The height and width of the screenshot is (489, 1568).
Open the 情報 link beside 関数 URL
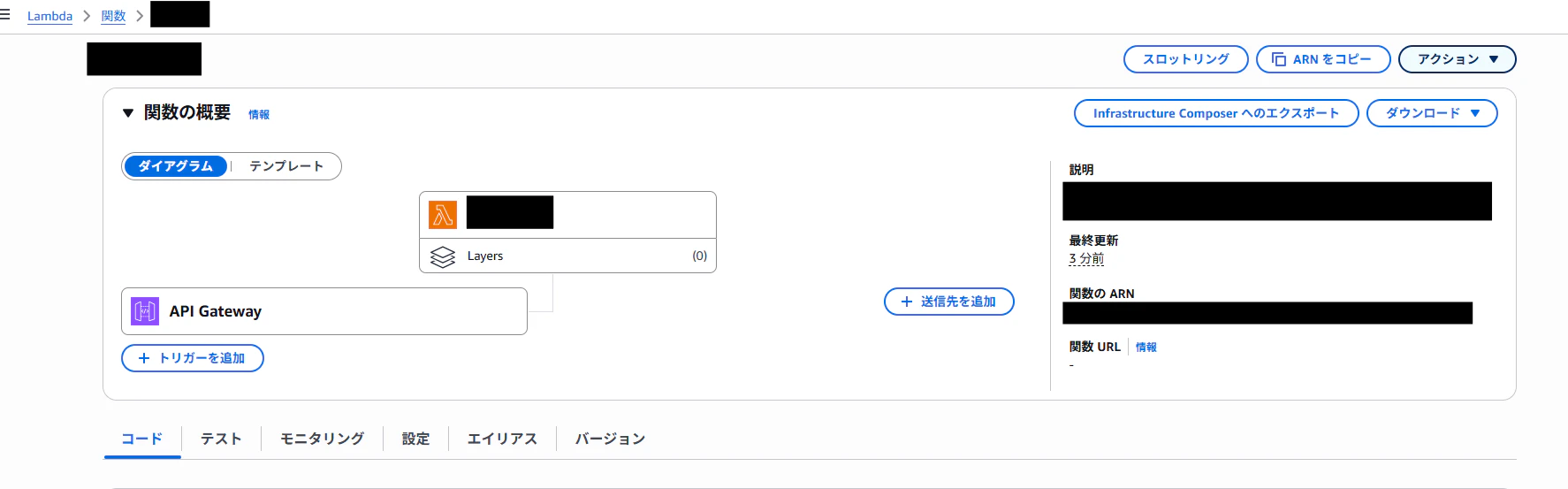coord(1146,348)
